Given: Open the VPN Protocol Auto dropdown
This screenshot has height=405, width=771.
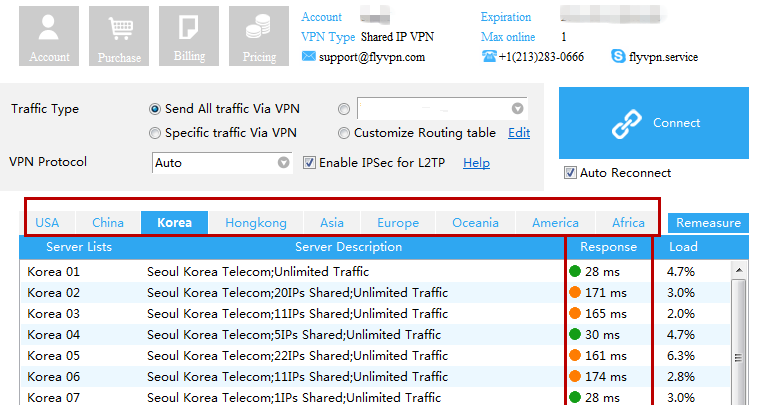Looking at the screenshot, I should (x=222, y=163).
